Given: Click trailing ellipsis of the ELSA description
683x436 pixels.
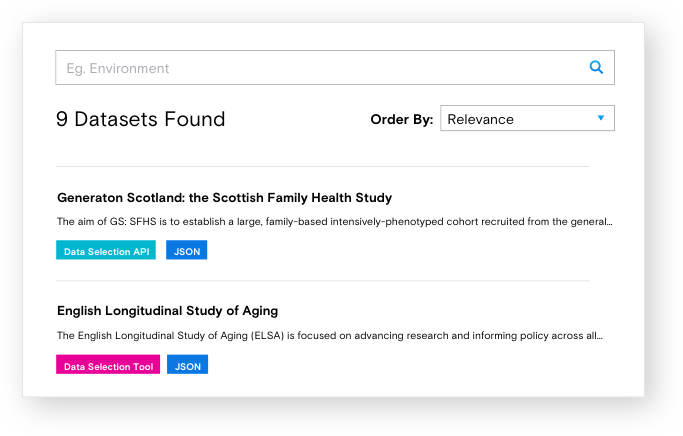Looking at the screenshot, I should 599,337.
